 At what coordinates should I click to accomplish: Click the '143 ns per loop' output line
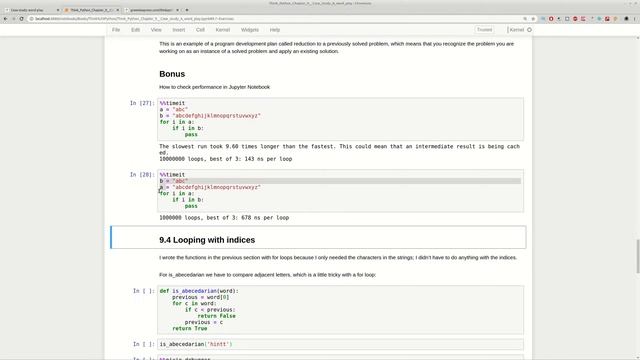click(x=225, y=159)
